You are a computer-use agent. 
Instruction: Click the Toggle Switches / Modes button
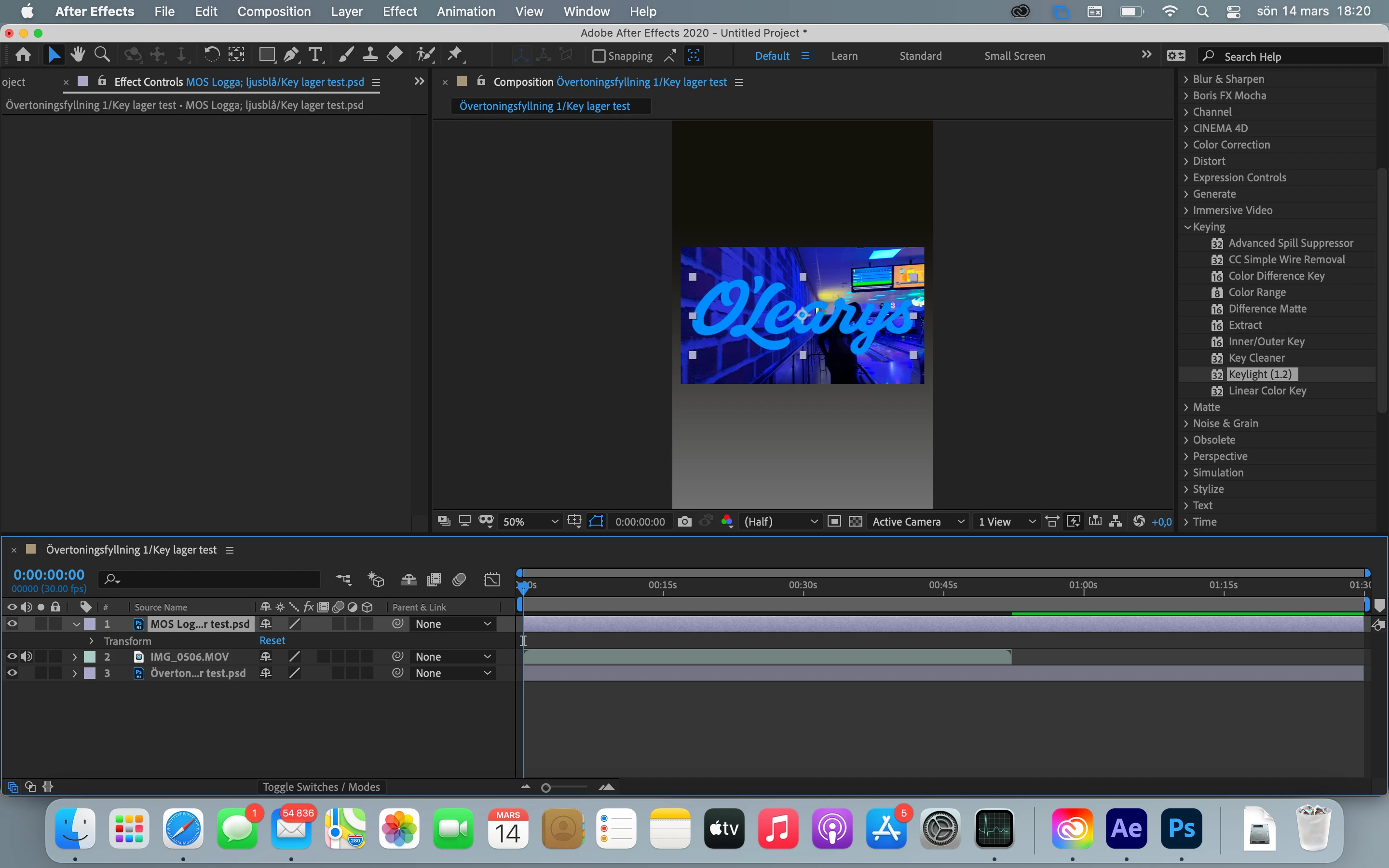(321, 787)
